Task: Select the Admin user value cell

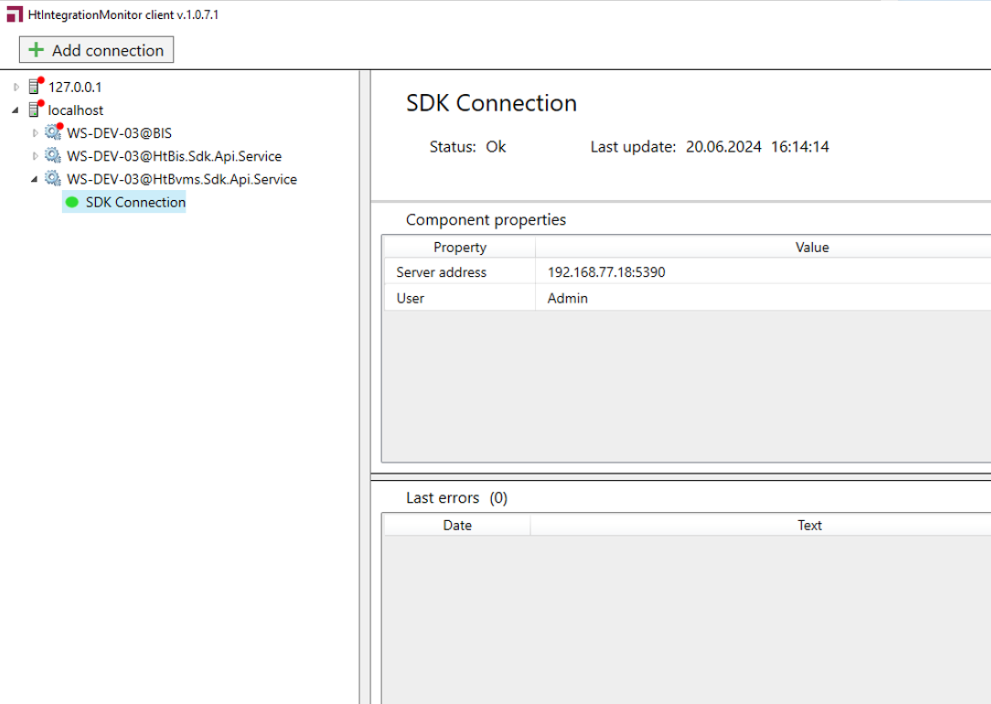Action: 567,298
